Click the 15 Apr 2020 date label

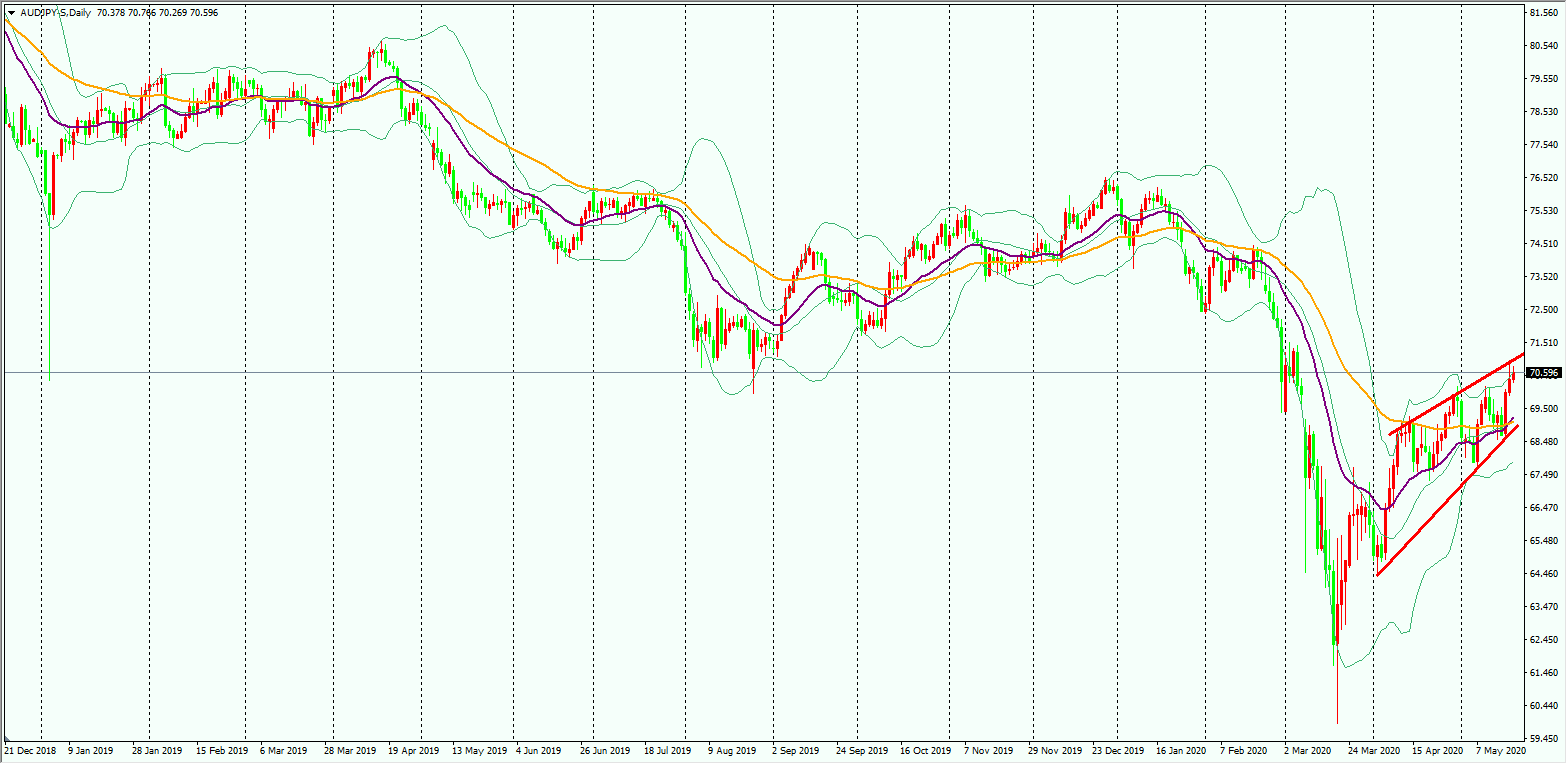[1437, 749]
